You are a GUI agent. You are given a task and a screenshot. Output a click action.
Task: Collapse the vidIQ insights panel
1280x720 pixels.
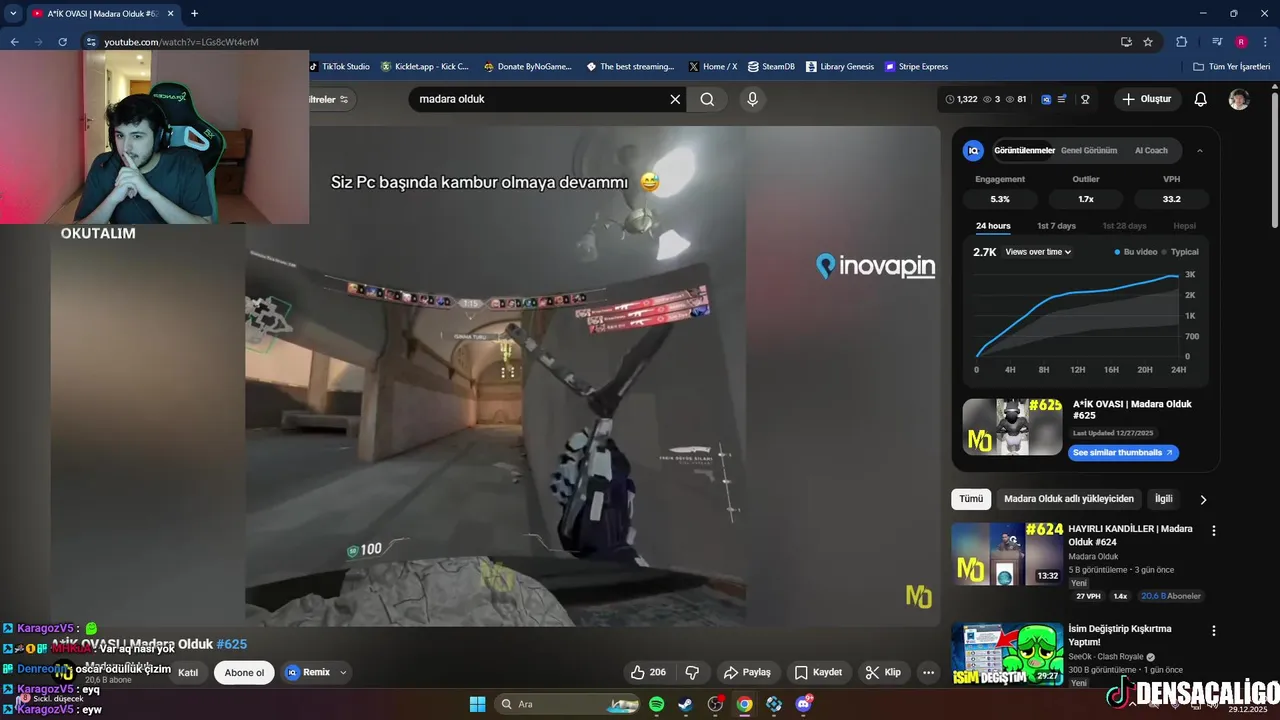tap(1200, 151)
